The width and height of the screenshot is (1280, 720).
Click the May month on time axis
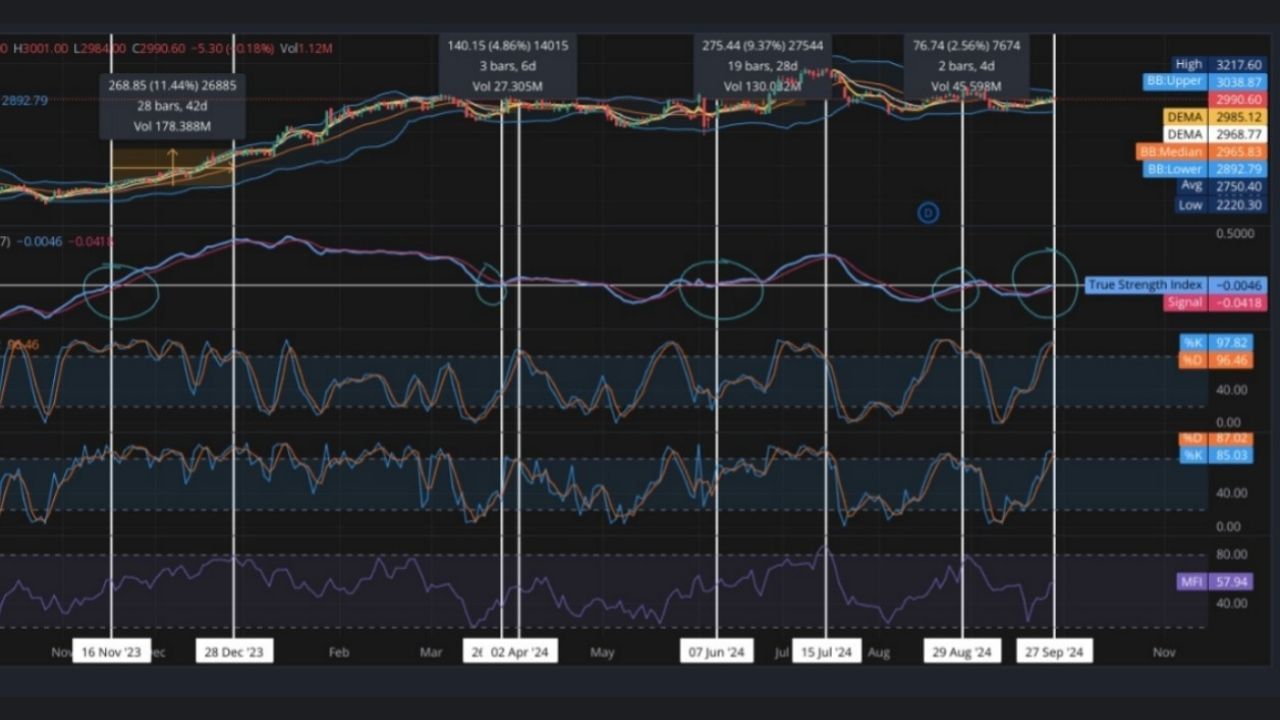click(602, 652)
